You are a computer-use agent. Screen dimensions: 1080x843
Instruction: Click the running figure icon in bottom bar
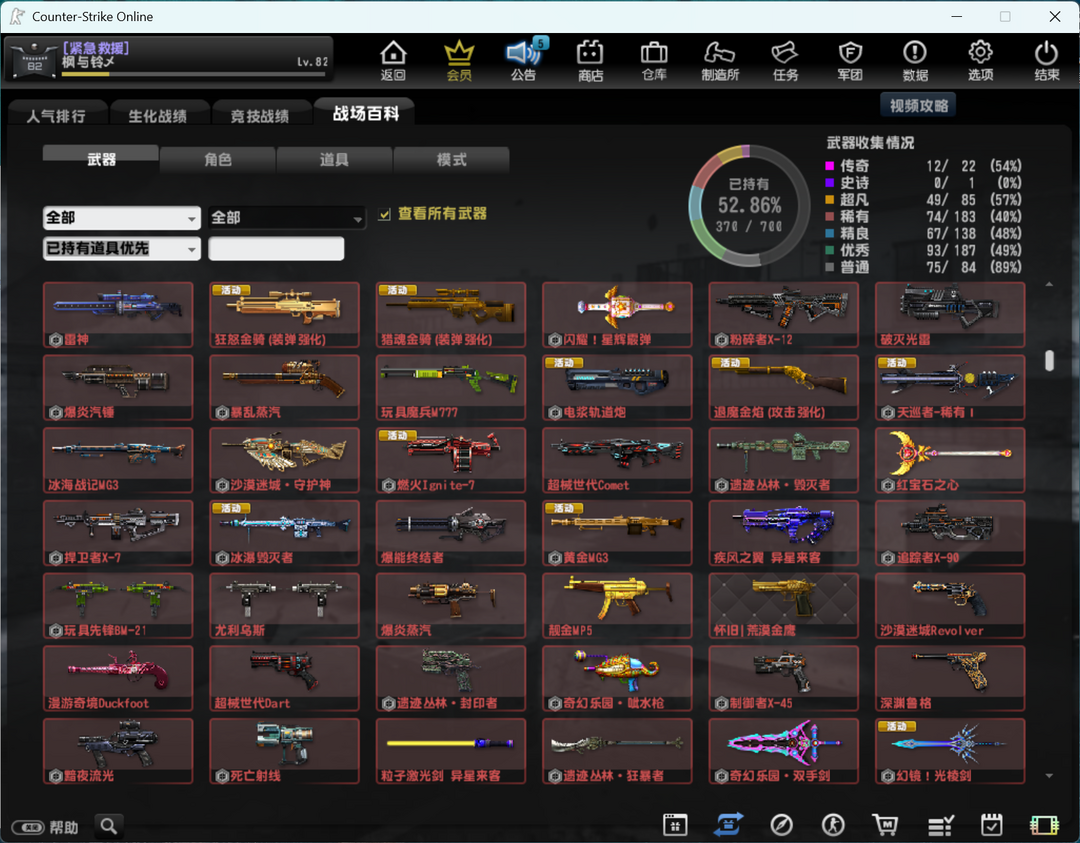(833, 824)
